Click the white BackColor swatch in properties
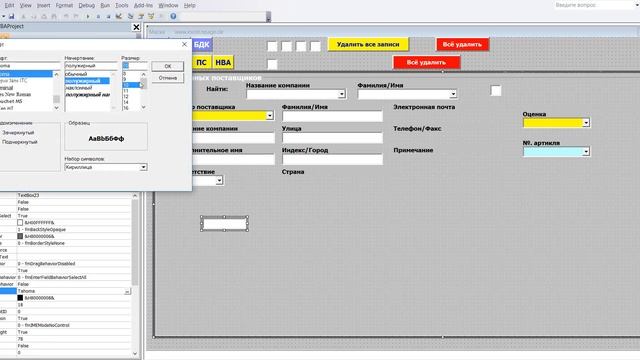The width and height of the screenshot is (640, 360). pos(20,222)
